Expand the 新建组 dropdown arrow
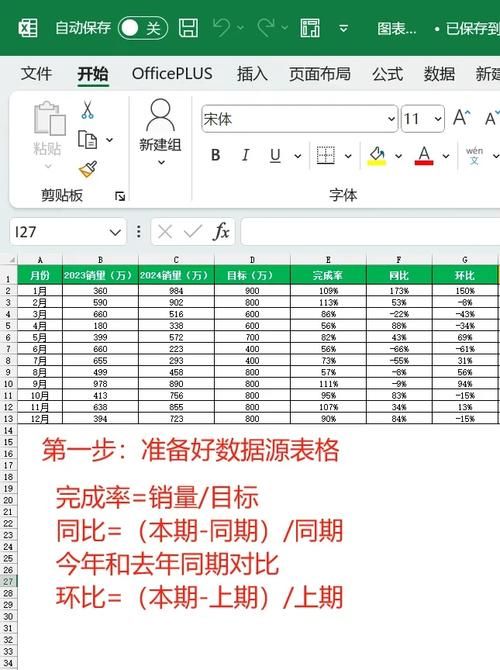Viewport: 500px width, 670px height. (x=161, y=162)
